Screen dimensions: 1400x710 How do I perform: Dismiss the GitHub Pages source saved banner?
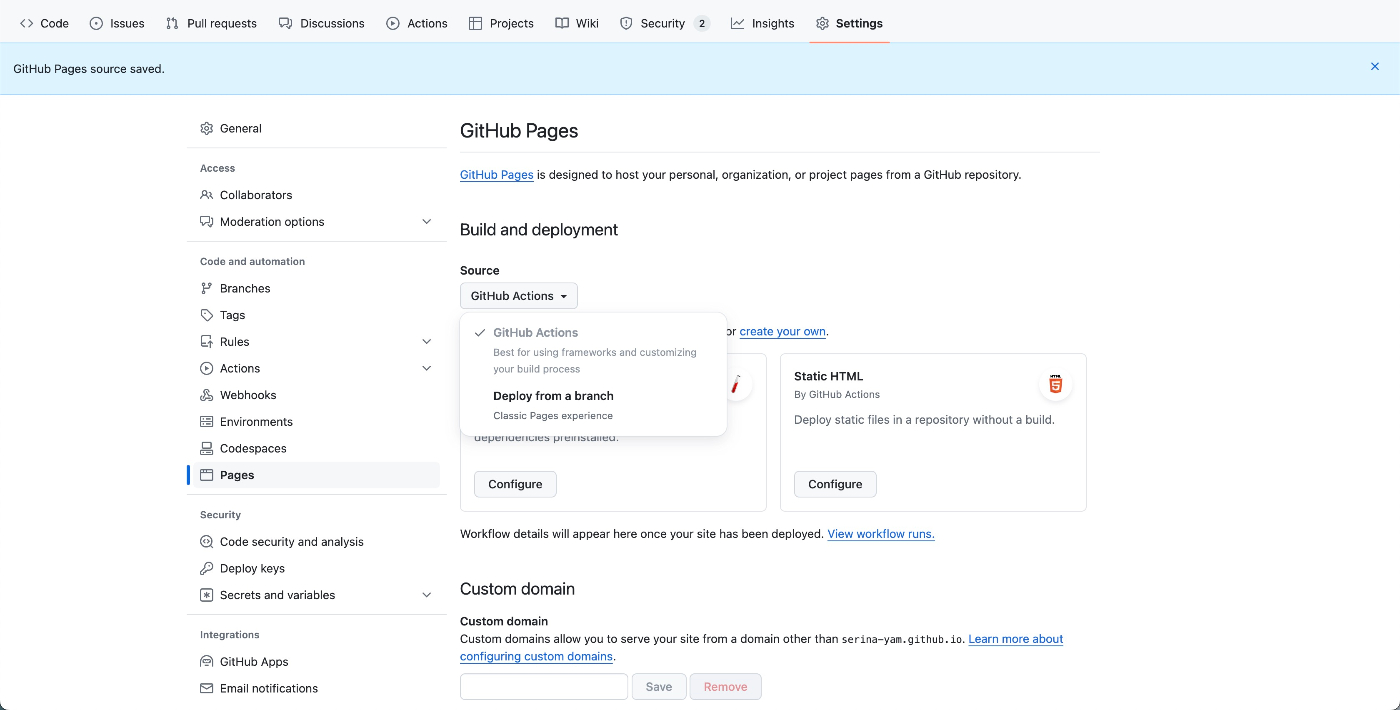click(1374, 66)
